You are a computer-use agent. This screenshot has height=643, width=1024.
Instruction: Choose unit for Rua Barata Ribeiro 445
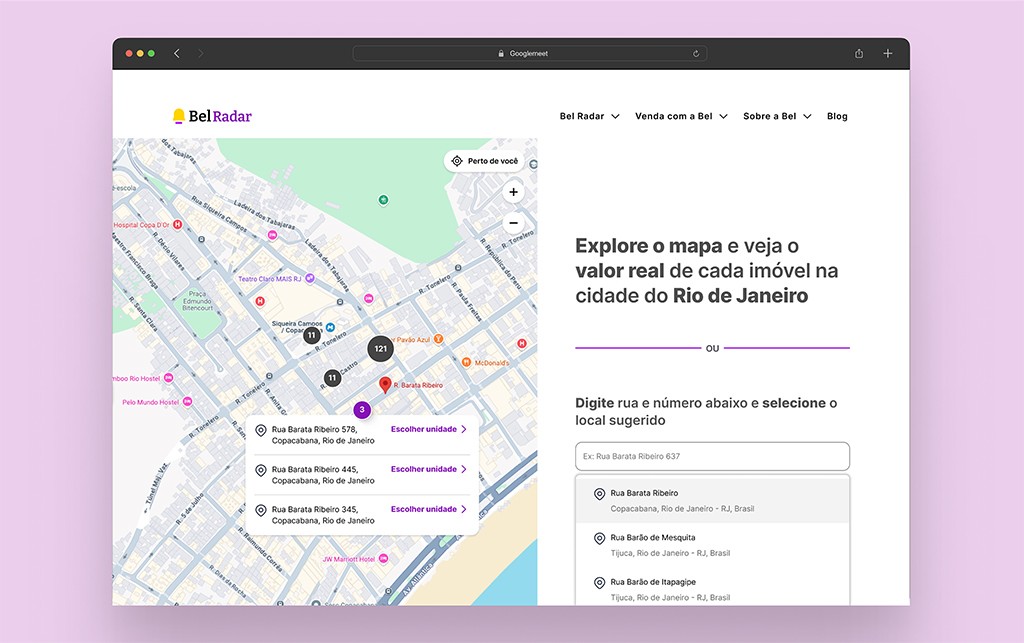click(428, 469)
